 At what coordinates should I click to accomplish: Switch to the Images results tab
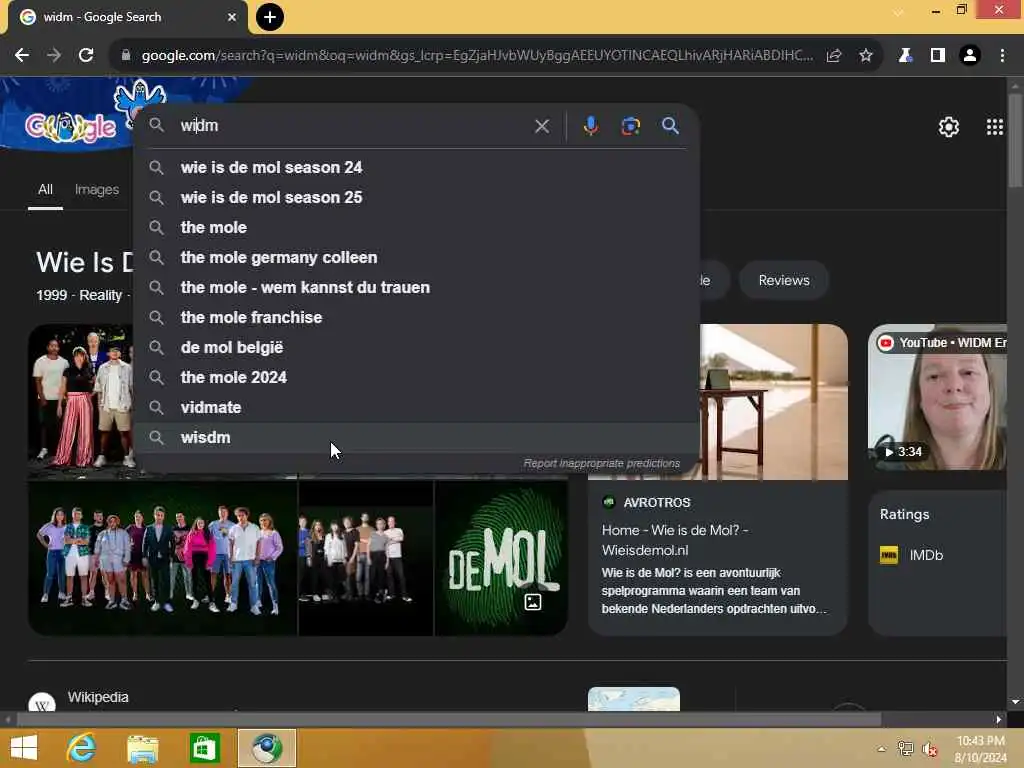[x=97, y=189]
